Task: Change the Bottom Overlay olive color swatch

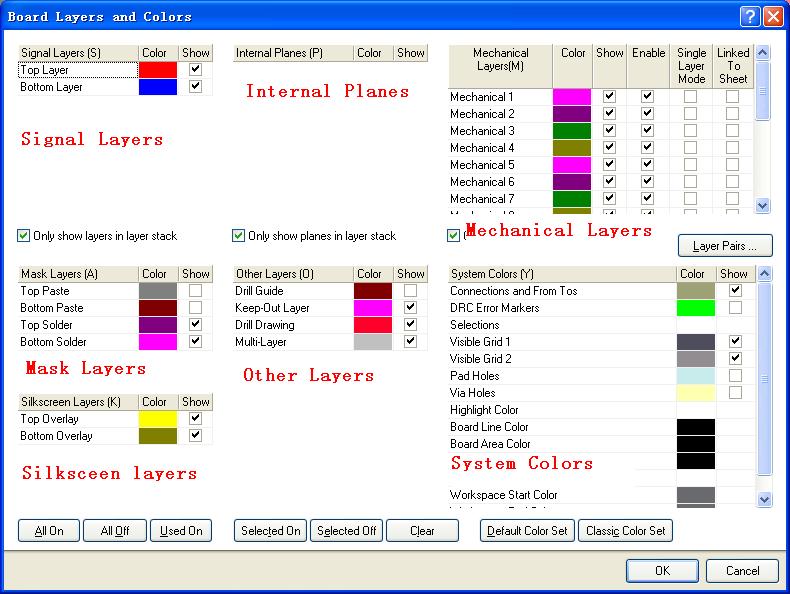Action: pyautogui.click(x=158, y=436)
